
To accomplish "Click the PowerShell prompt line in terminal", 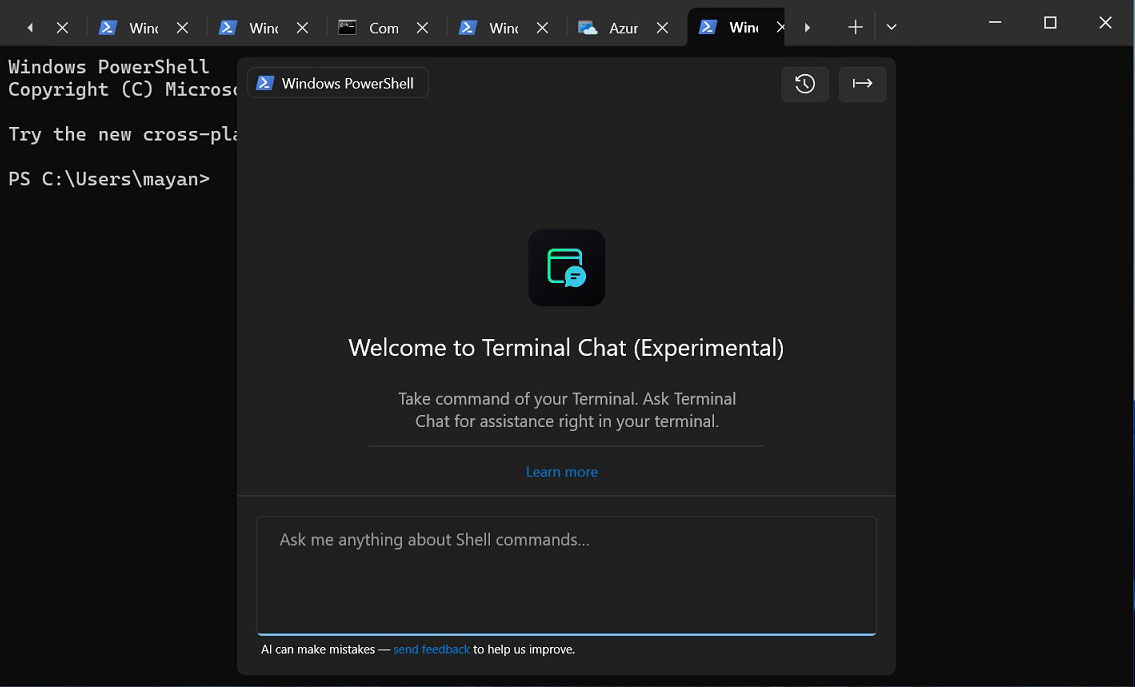I will (109, 179).
